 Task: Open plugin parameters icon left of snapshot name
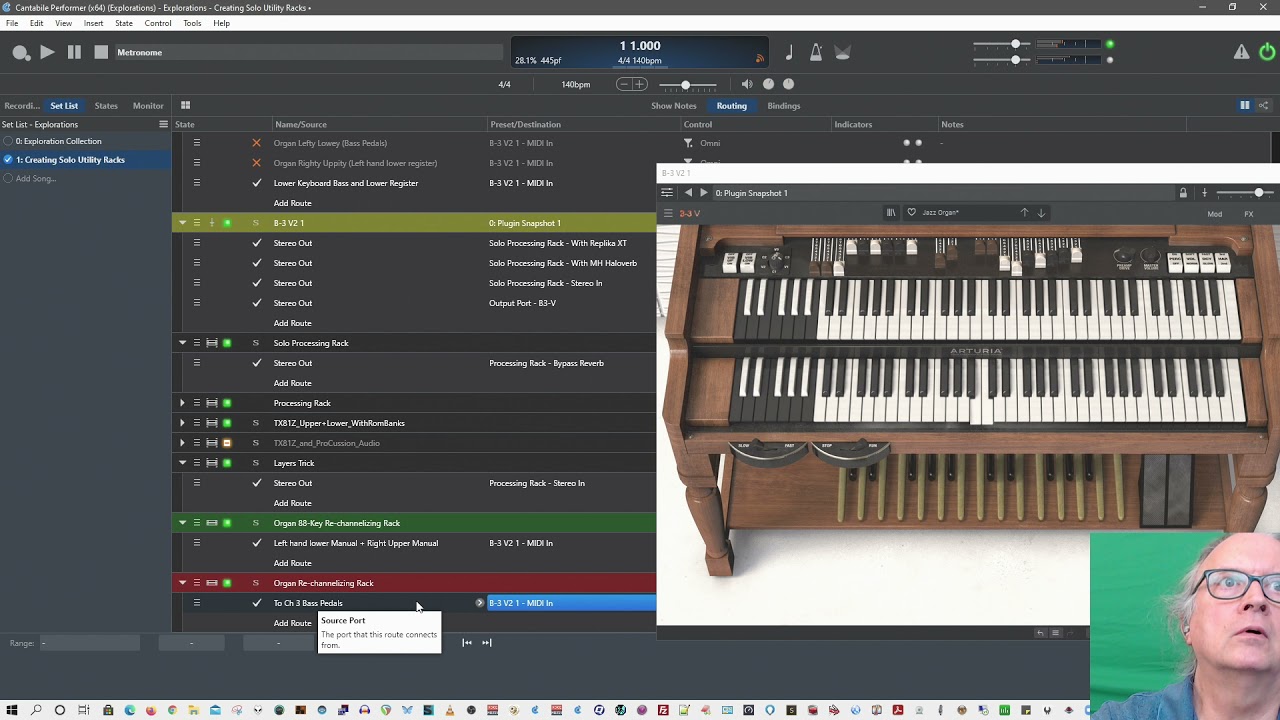click(x=667, y=193)
